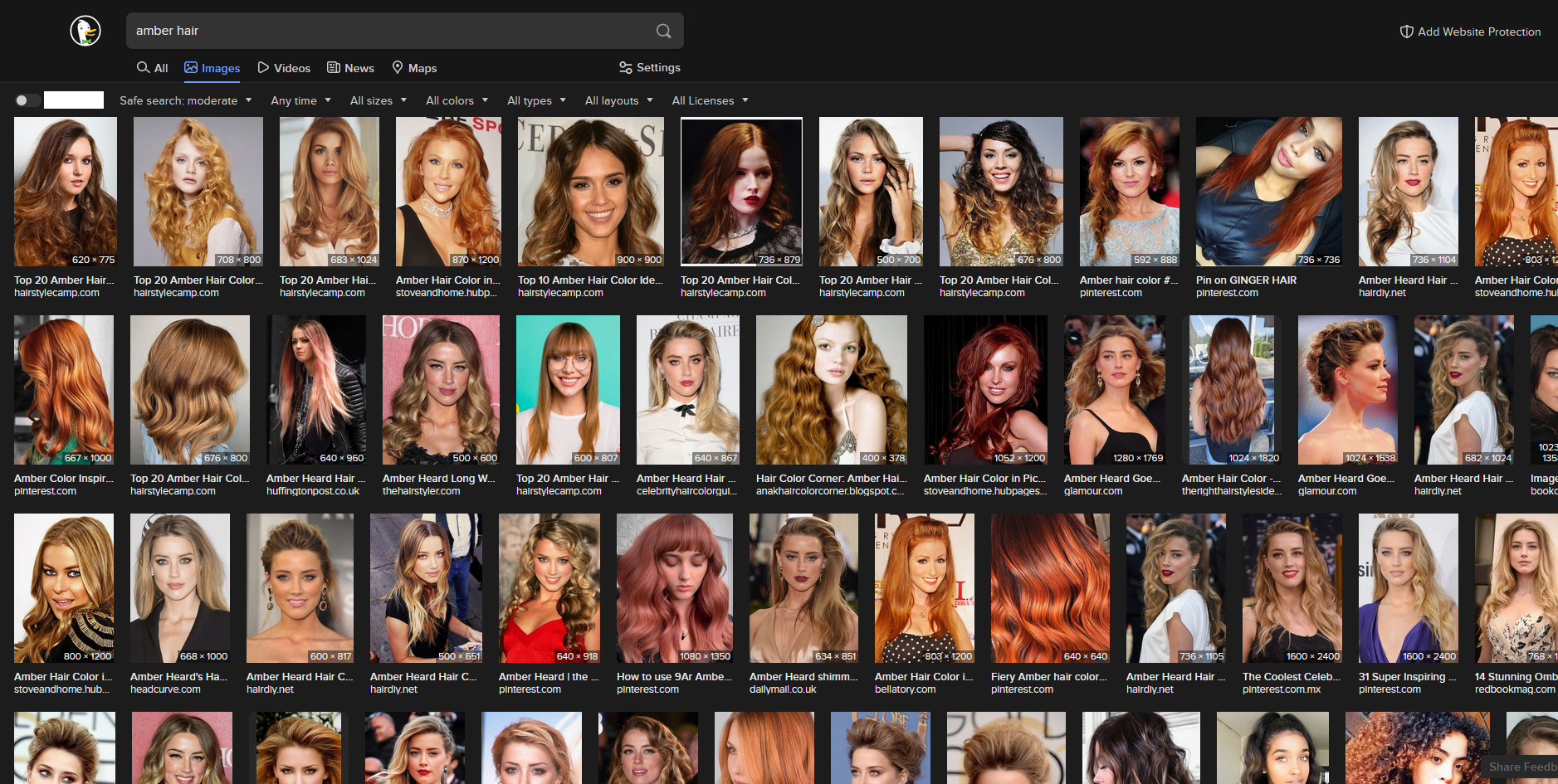Click the magnifying glass search icon

coord(663,31)
